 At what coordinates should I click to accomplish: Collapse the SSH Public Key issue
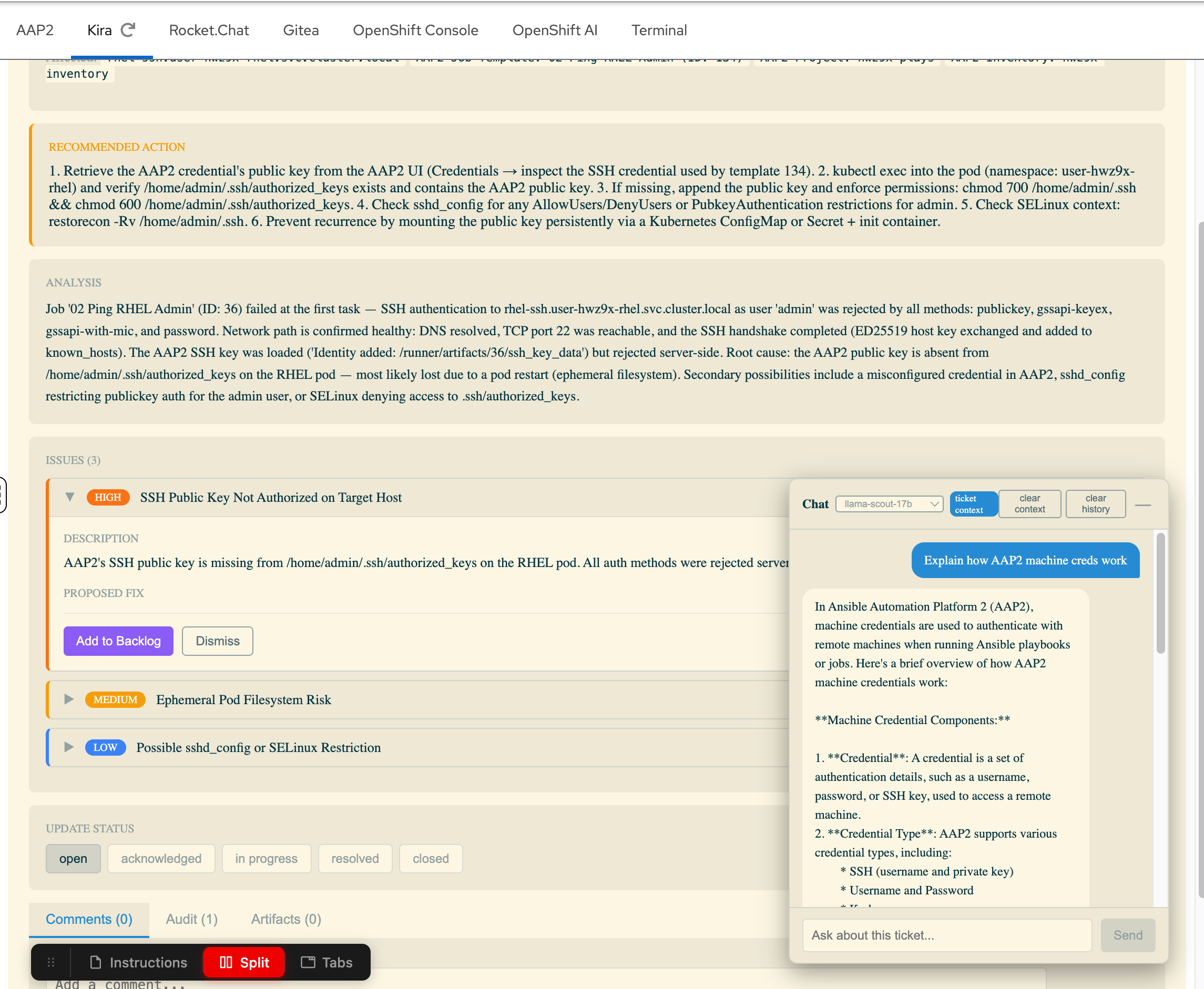click(x=69, y=497)
